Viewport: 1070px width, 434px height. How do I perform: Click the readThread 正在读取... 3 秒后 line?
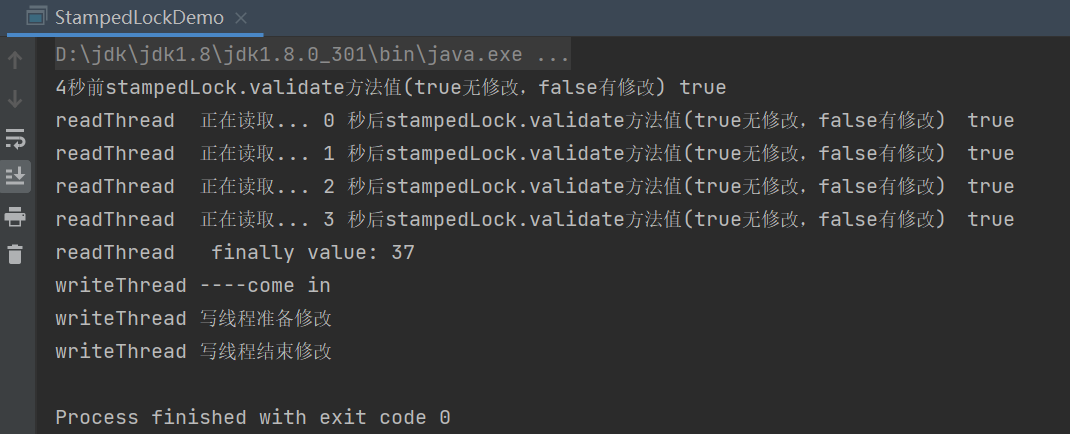(x=534, y=219)
